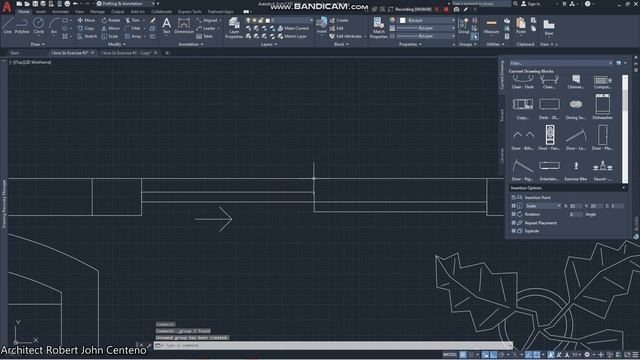Click Match Layer button
The image size is (640, 360).
pyautogui.click(x=292, y=36)
